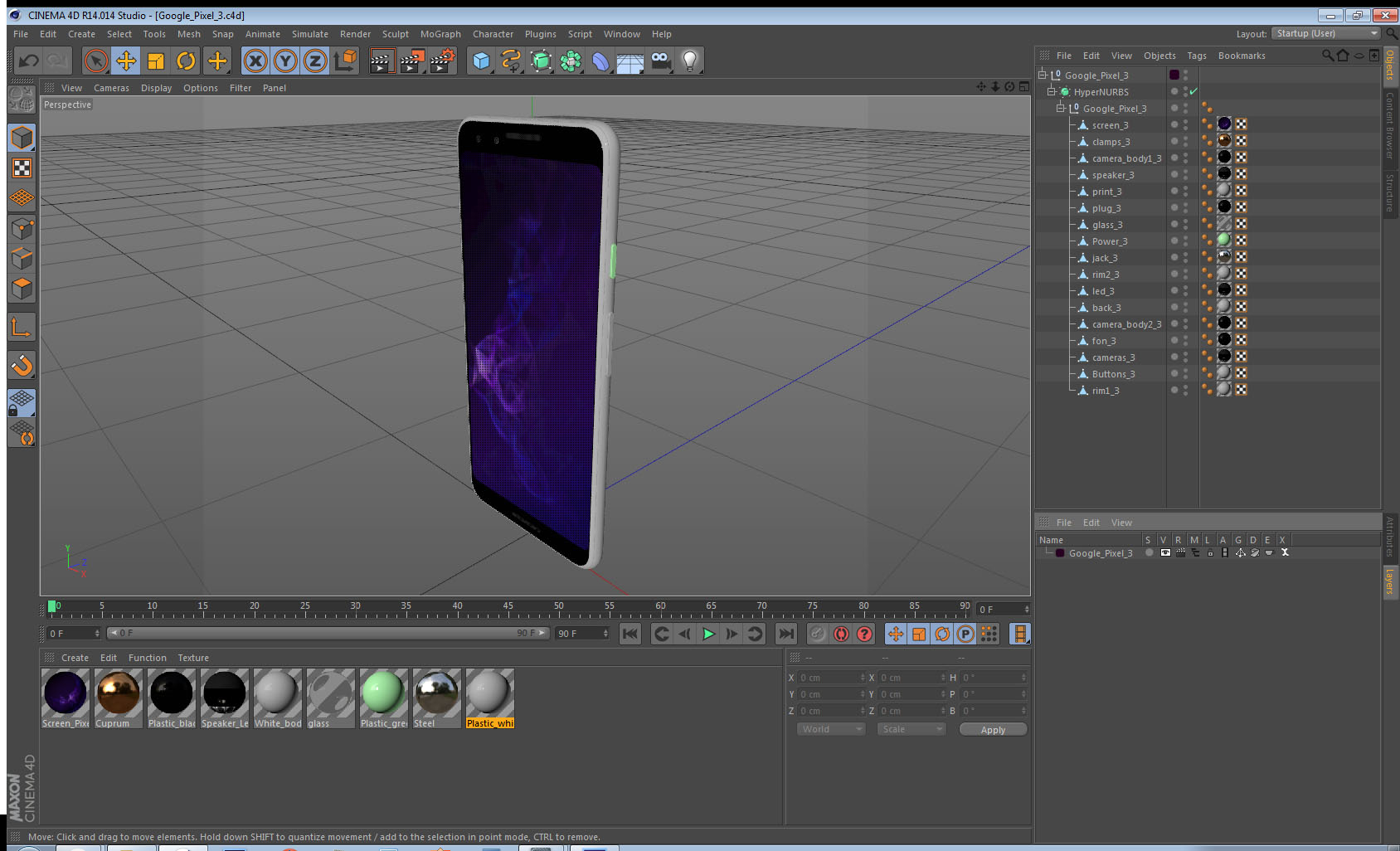Click the coordinate system icon
The width and height of the screenshot is (1400, 851).
point(345,61)
